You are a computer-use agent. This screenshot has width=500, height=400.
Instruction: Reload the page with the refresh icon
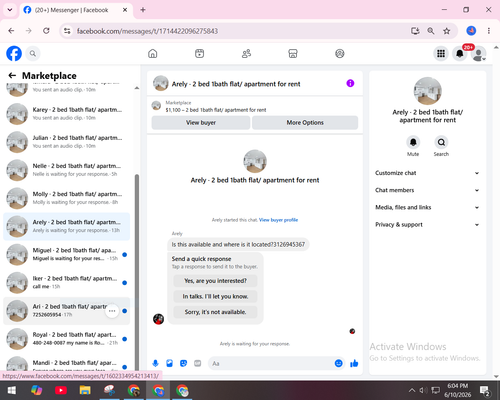tap(46, 31)
